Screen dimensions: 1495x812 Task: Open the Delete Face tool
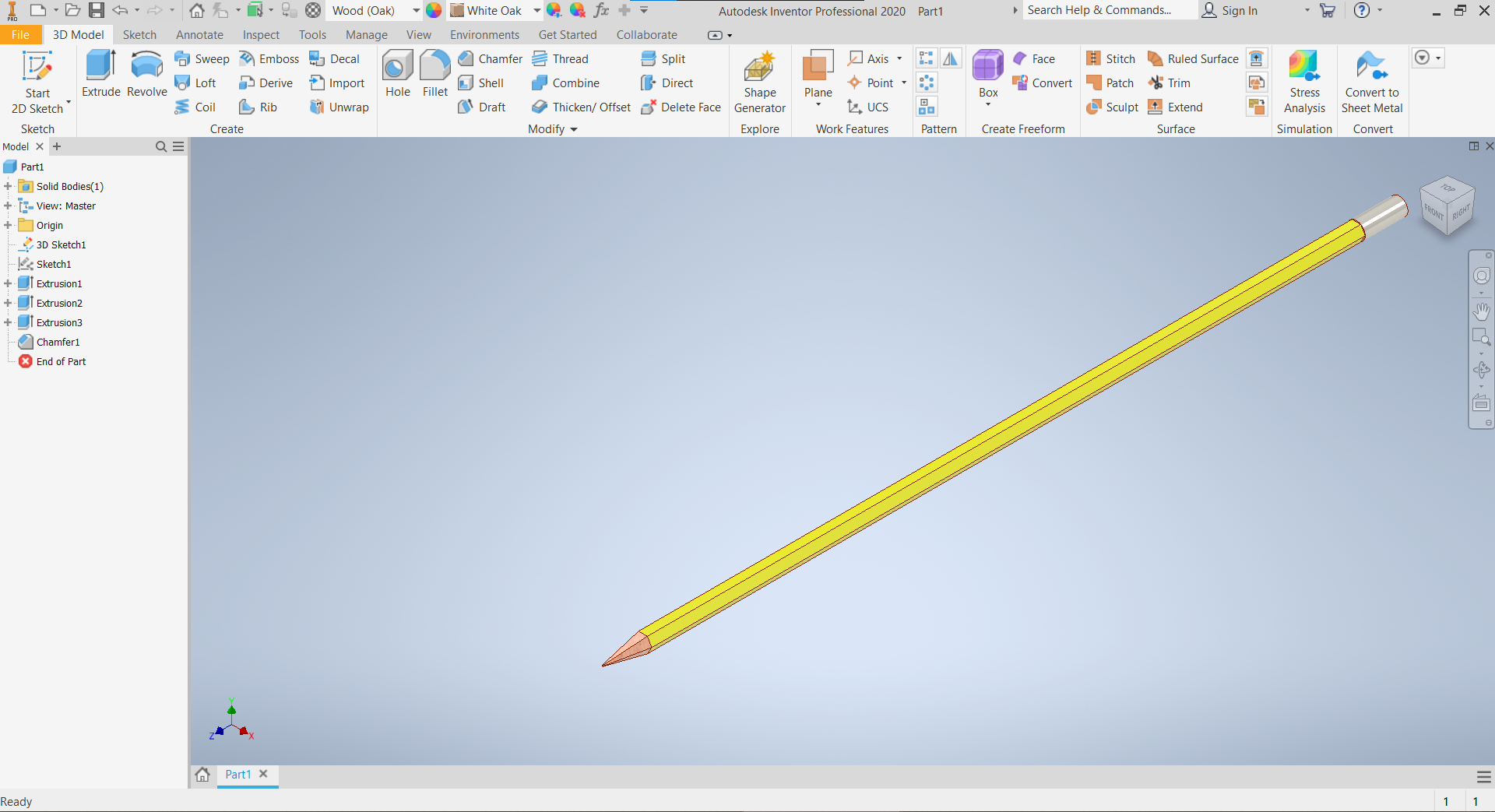click(681, 107)
